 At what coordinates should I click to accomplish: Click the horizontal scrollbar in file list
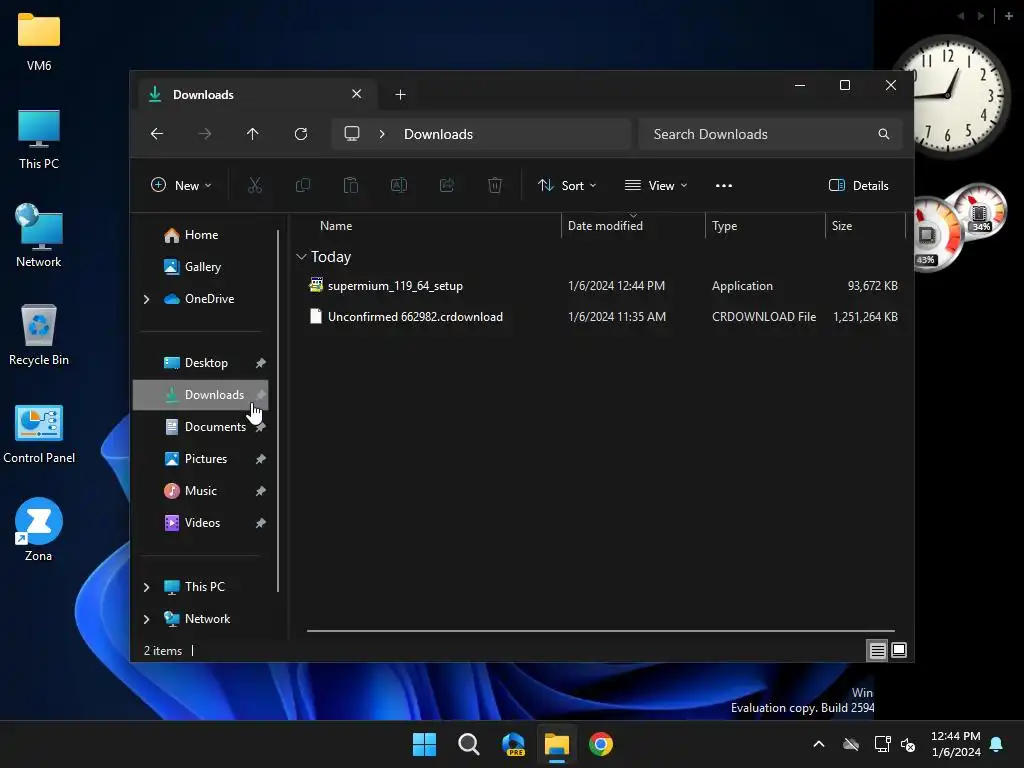tap(601, 631)
